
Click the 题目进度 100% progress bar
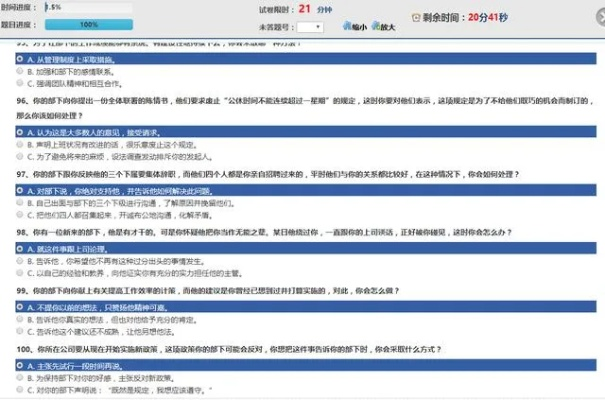tap(89, 24)
